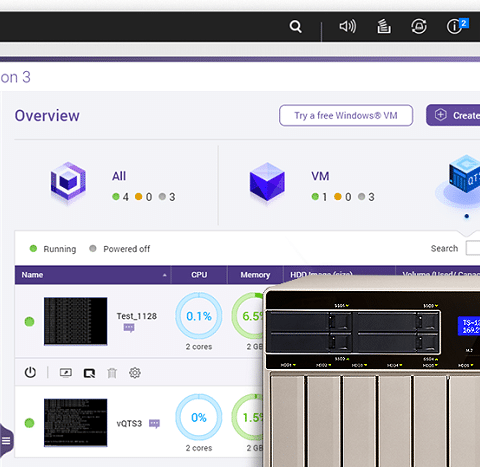Viewport: 480px width, 467px height.
Task: Open the search magnifier in top bar
Action: (x=295, y=26)
